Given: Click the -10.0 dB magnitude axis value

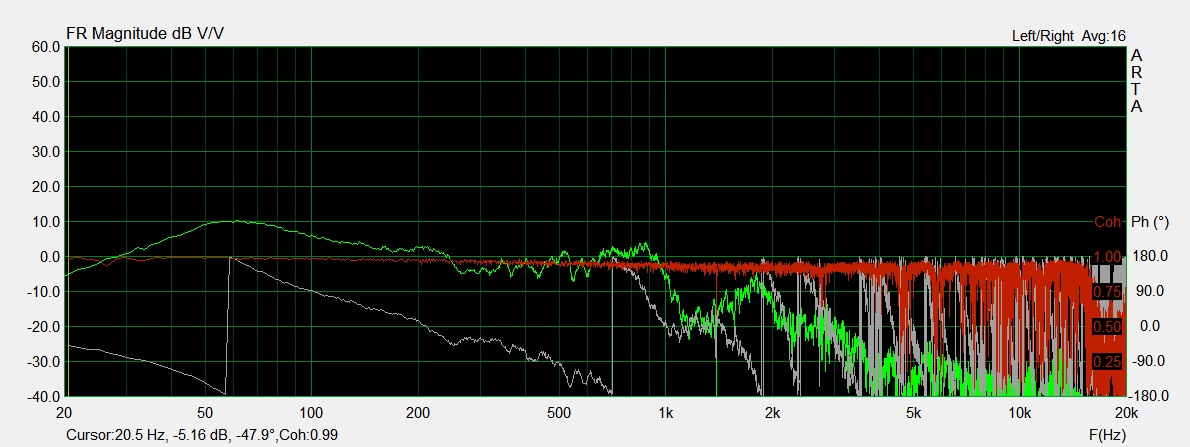Looking at the screenshot, I should 43,291.
